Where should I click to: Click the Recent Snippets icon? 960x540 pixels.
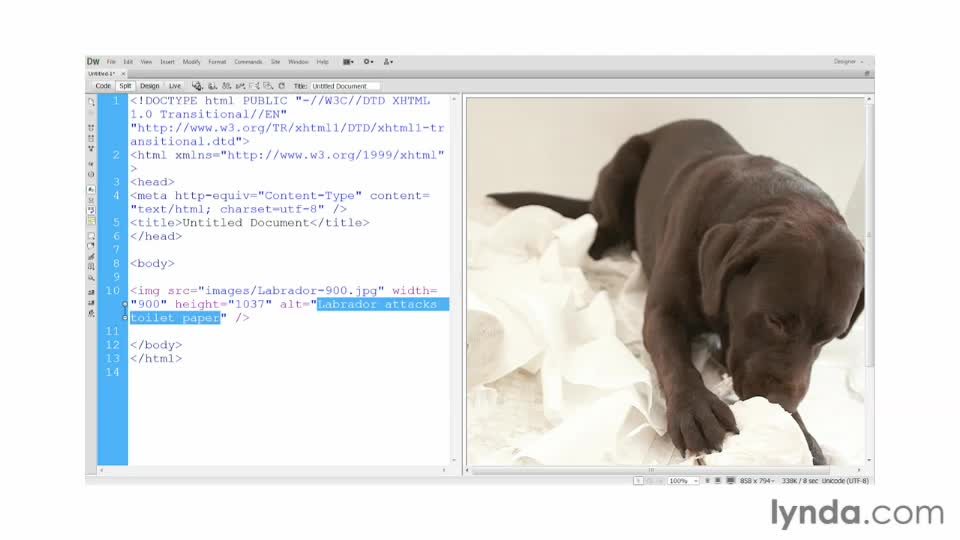click(91, 267)
